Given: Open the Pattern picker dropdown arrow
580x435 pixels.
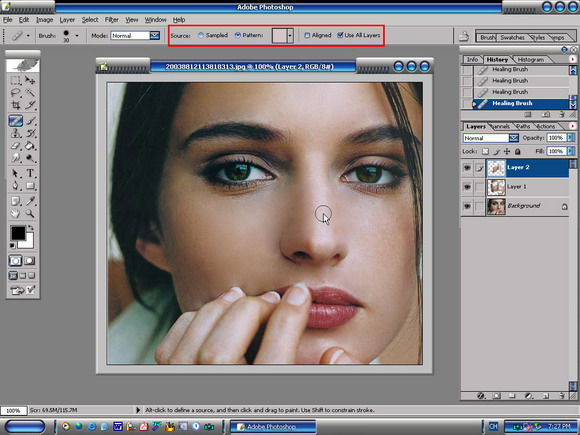Looking at the screenshot, I should (290, 36).
